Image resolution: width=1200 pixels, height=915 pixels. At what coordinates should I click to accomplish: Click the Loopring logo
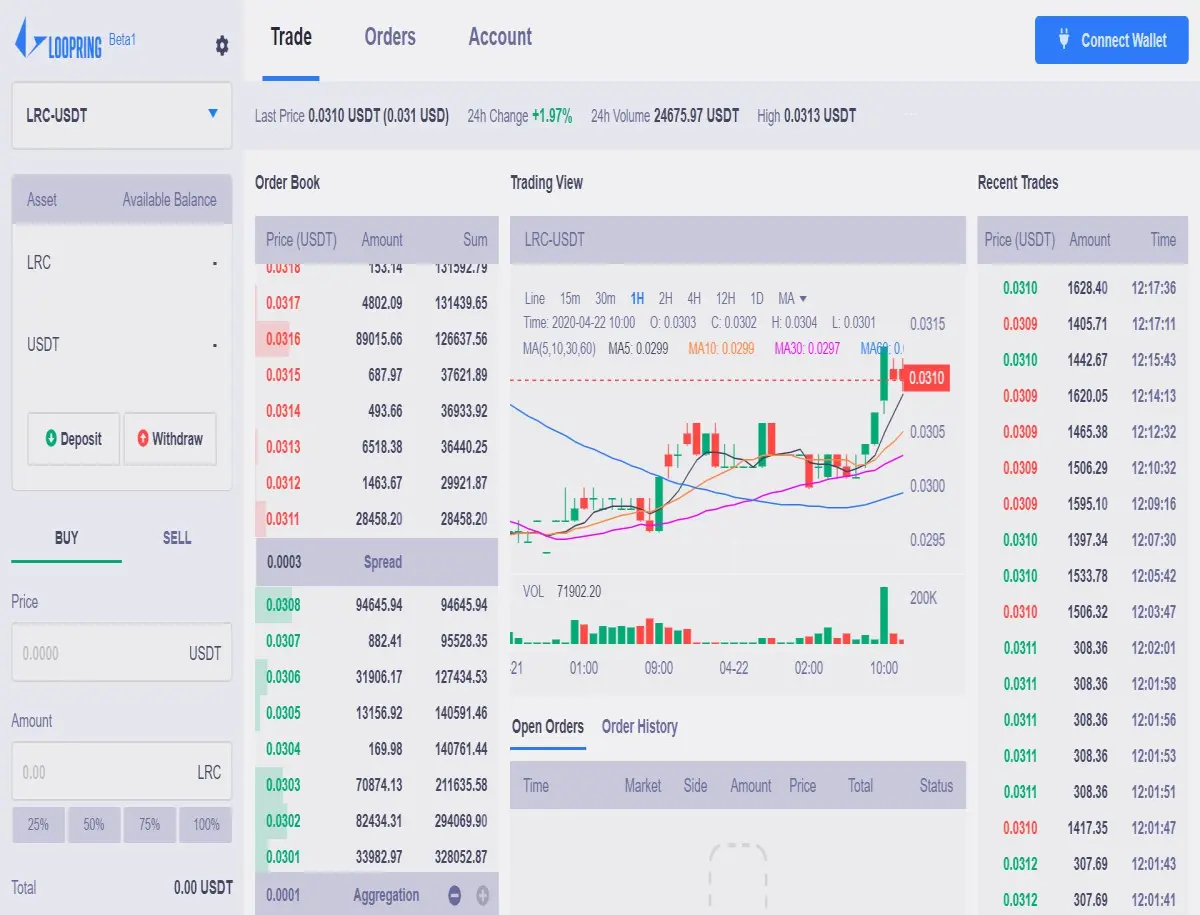58,40
